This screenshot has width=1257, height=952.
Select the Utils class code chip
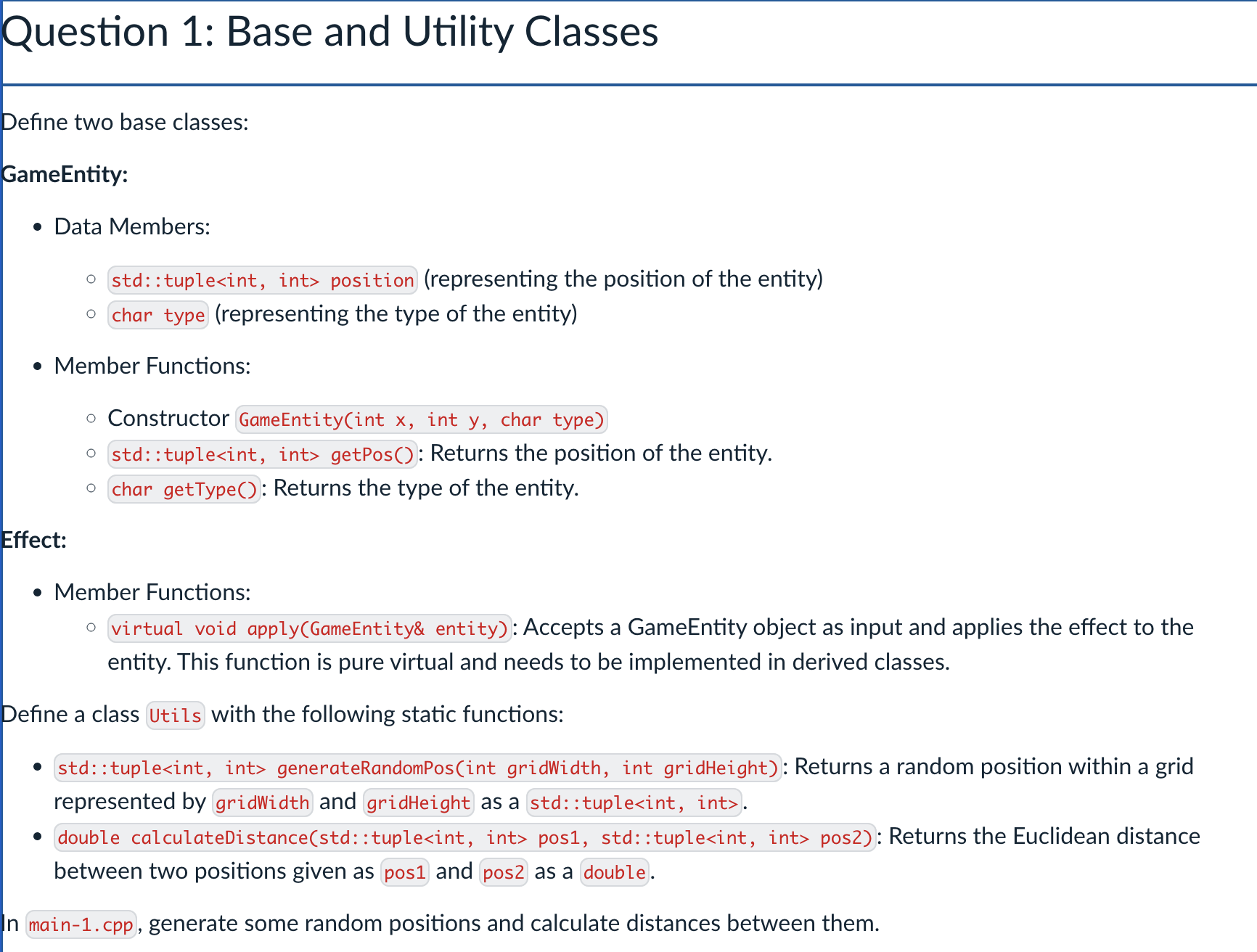175,715
